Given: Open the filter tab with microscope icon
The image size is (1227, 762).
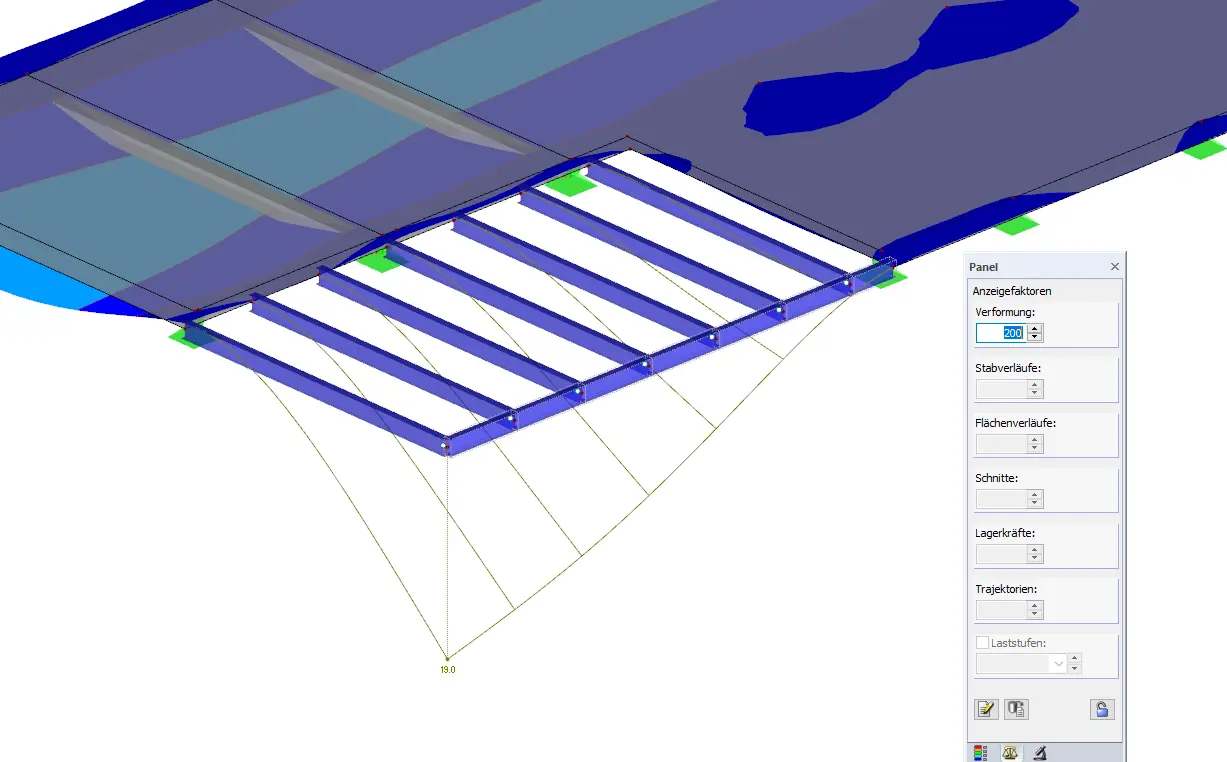Looking at the screenshot, I should coord(1039,752).
